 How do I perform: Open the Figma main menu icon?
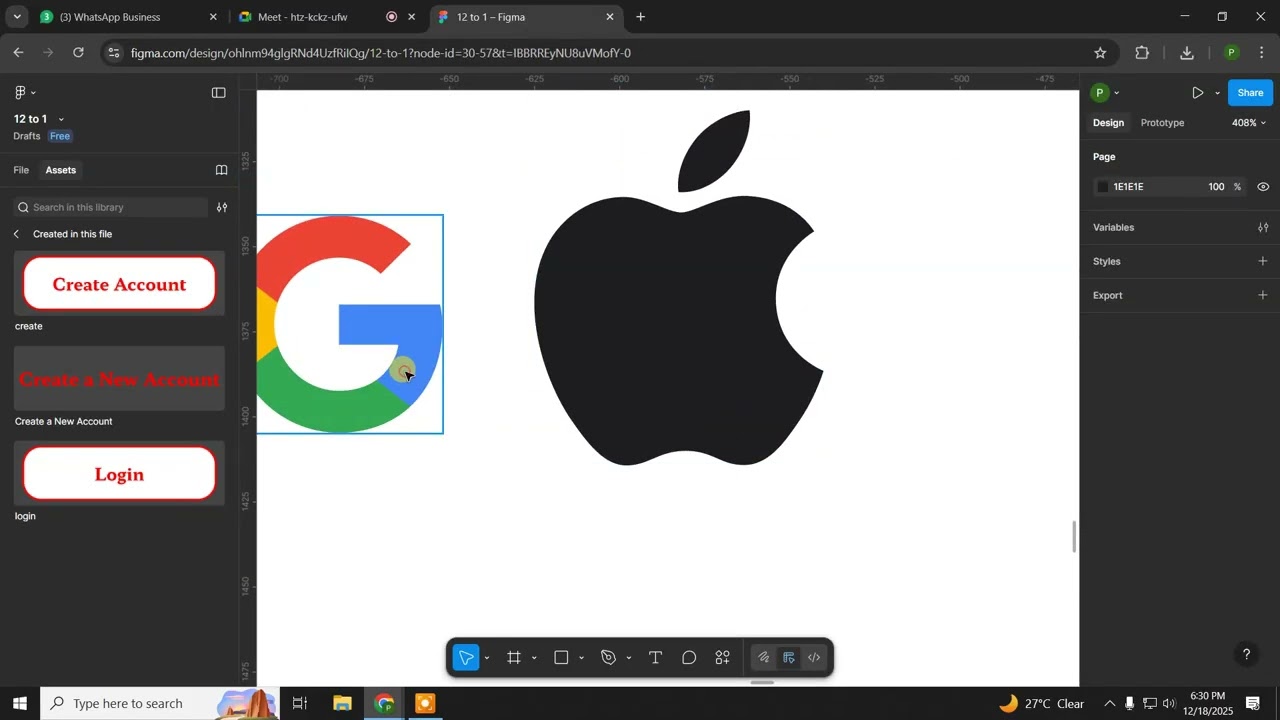(x=20, y=92)
